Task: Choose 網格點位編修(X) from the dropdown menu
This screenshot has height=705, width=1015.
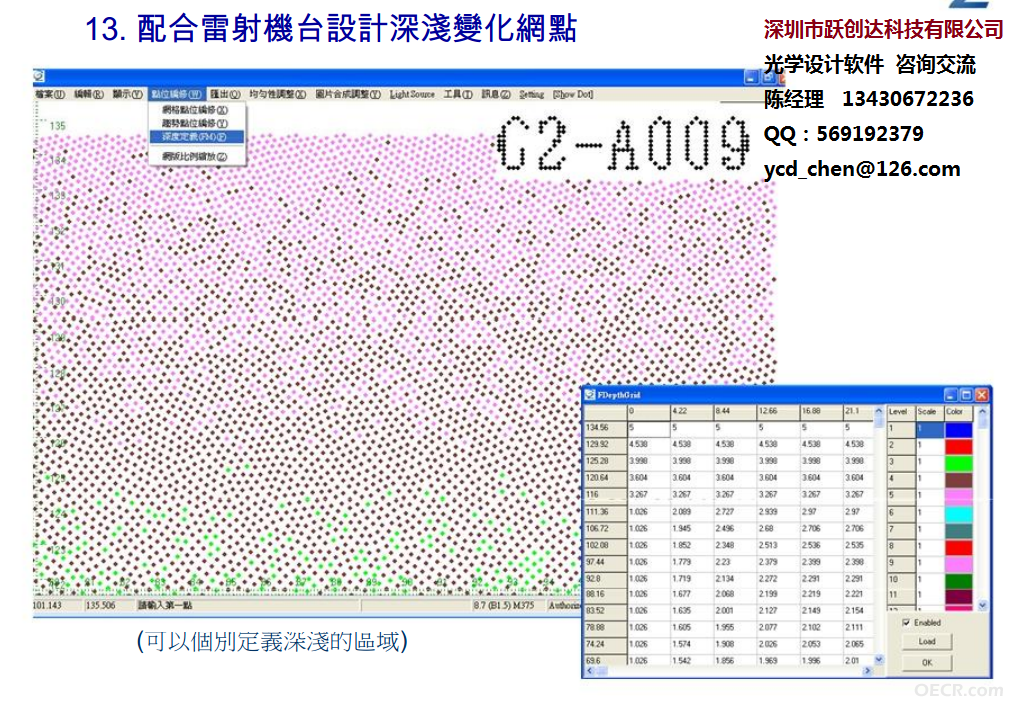Action: (x=197, y=110)
